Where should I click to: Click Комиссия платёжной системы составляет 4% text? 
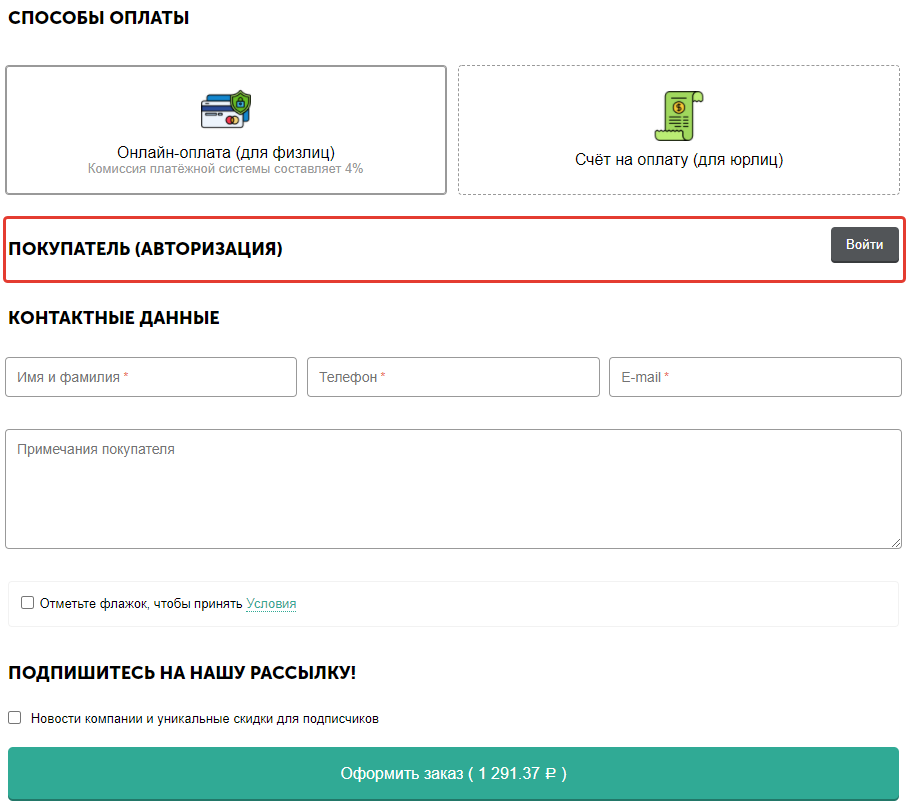coord(226,169)
